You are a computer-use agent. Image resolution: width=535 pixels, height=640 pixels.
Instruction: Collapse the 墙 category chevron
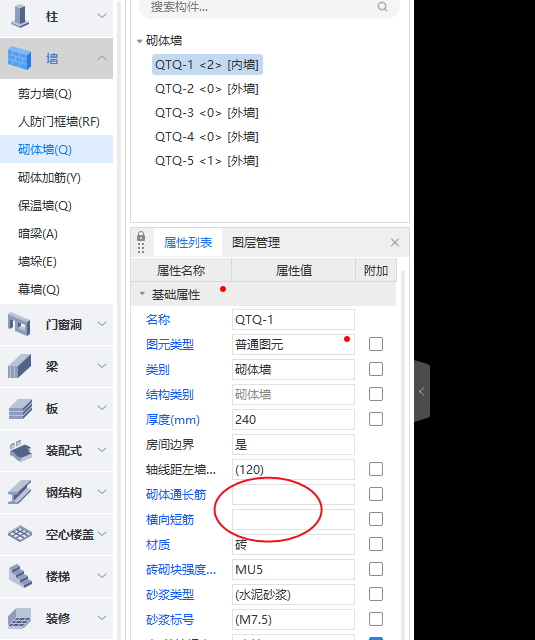tap(102, 58)
